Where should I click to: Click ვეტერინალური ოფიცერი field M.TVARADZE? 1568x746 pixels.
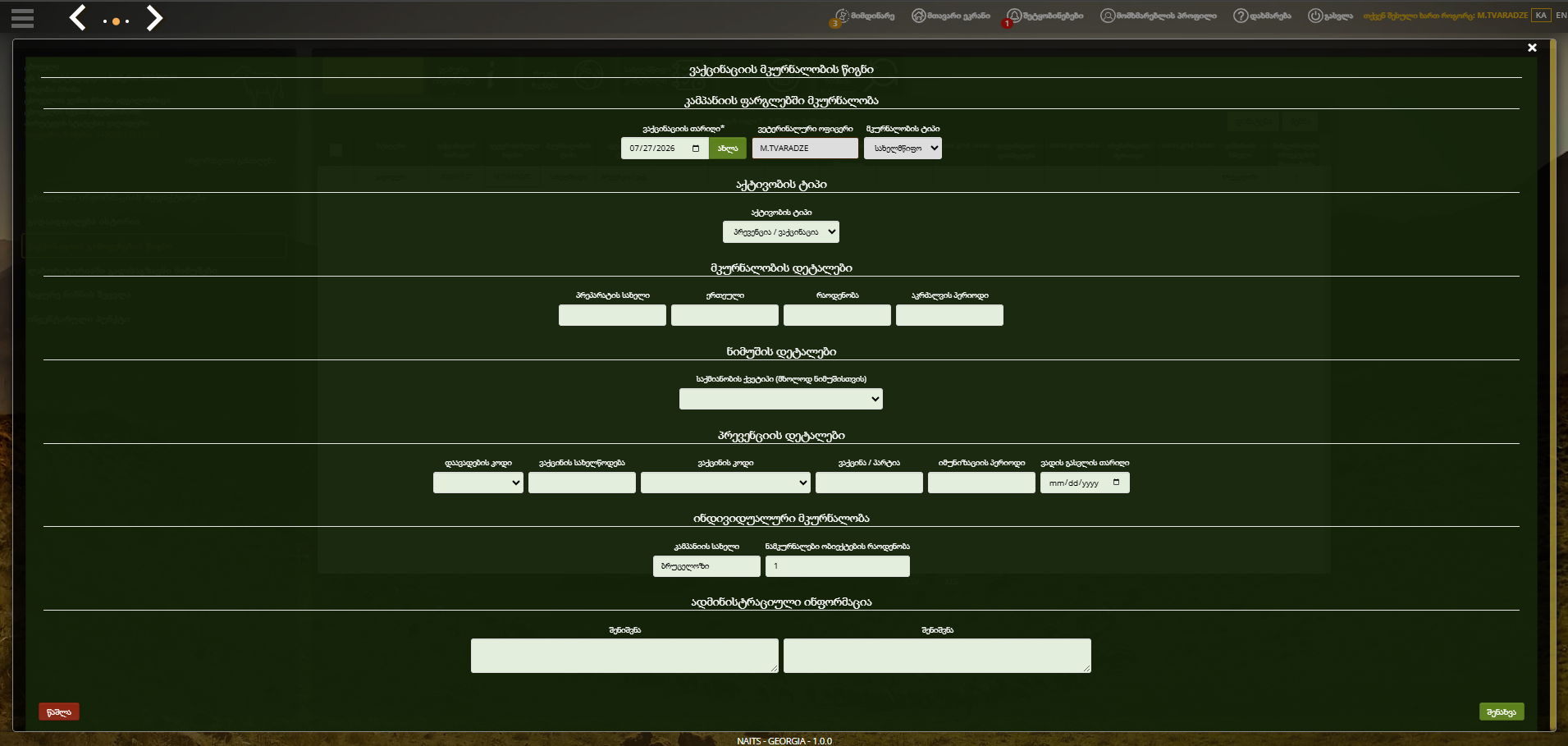(x=805, y=149)
